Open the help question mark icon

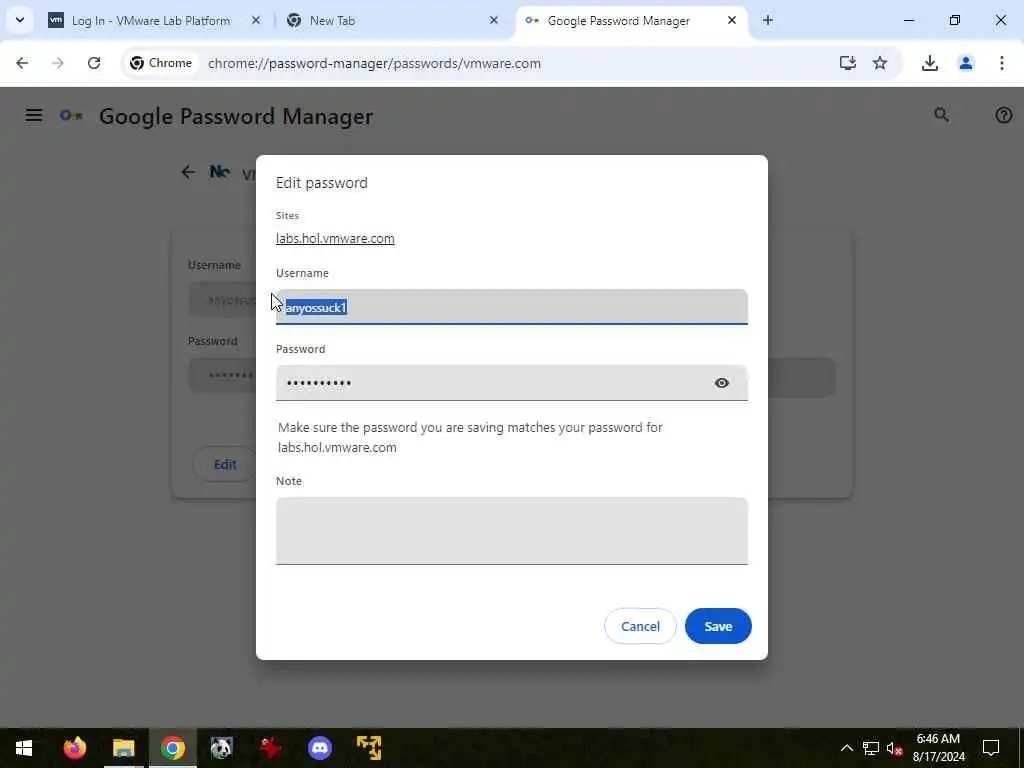coord(1003,116)
